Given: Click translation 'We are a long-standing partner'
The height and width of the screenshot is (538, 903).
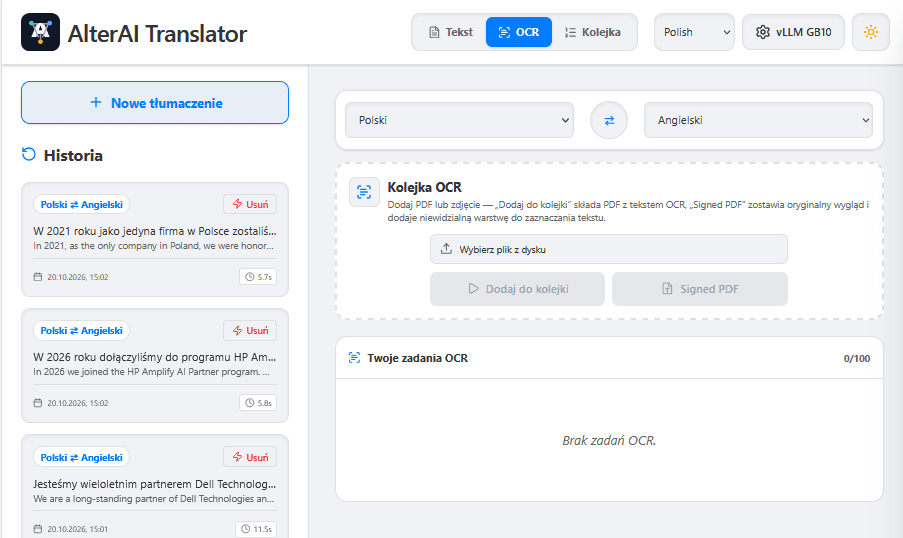Looking at the screenshot, I should pos(154,499).
